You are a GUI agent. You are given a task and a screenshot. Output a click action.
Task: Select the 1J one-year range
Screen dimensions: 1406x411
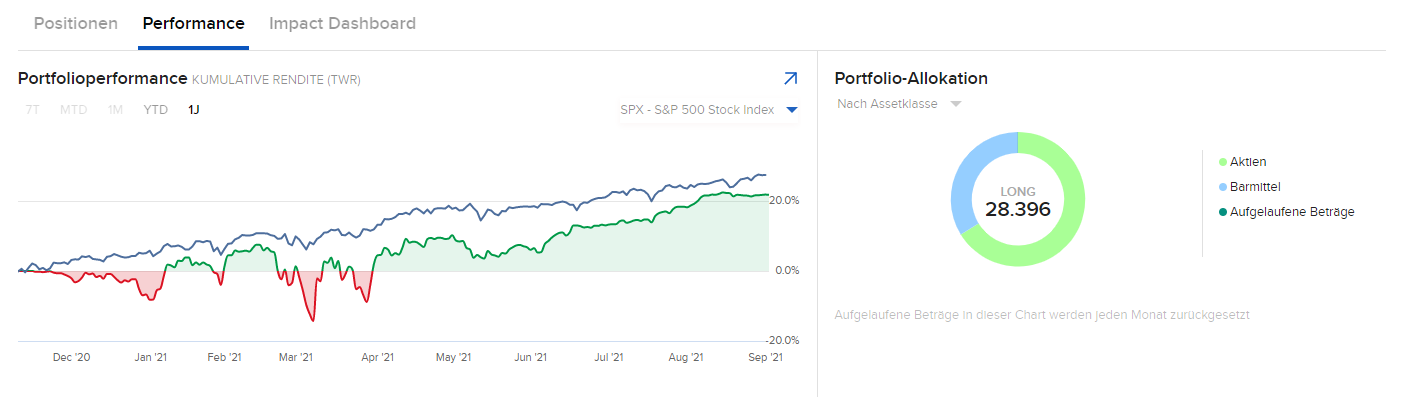pyautogui.click(x=193, y=110)
